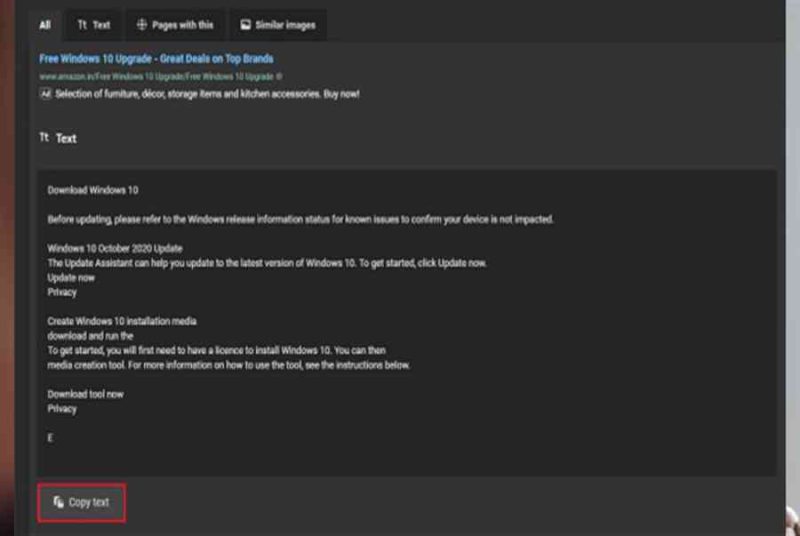The height and width of the screenshot is (536, 800).
Task: Click the Download tool now text line
Action: [85, 394]
